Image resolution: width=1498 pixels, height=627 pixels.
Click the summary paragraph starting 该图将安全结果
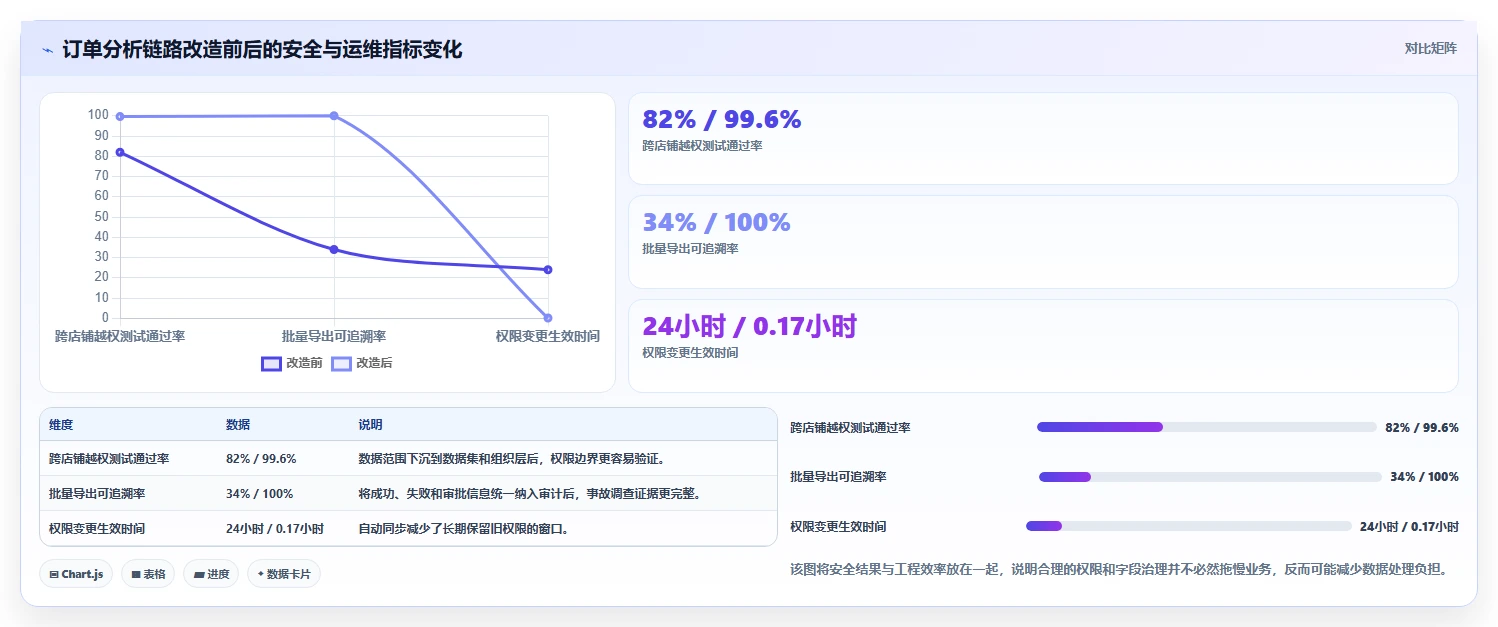point(1119,569)
